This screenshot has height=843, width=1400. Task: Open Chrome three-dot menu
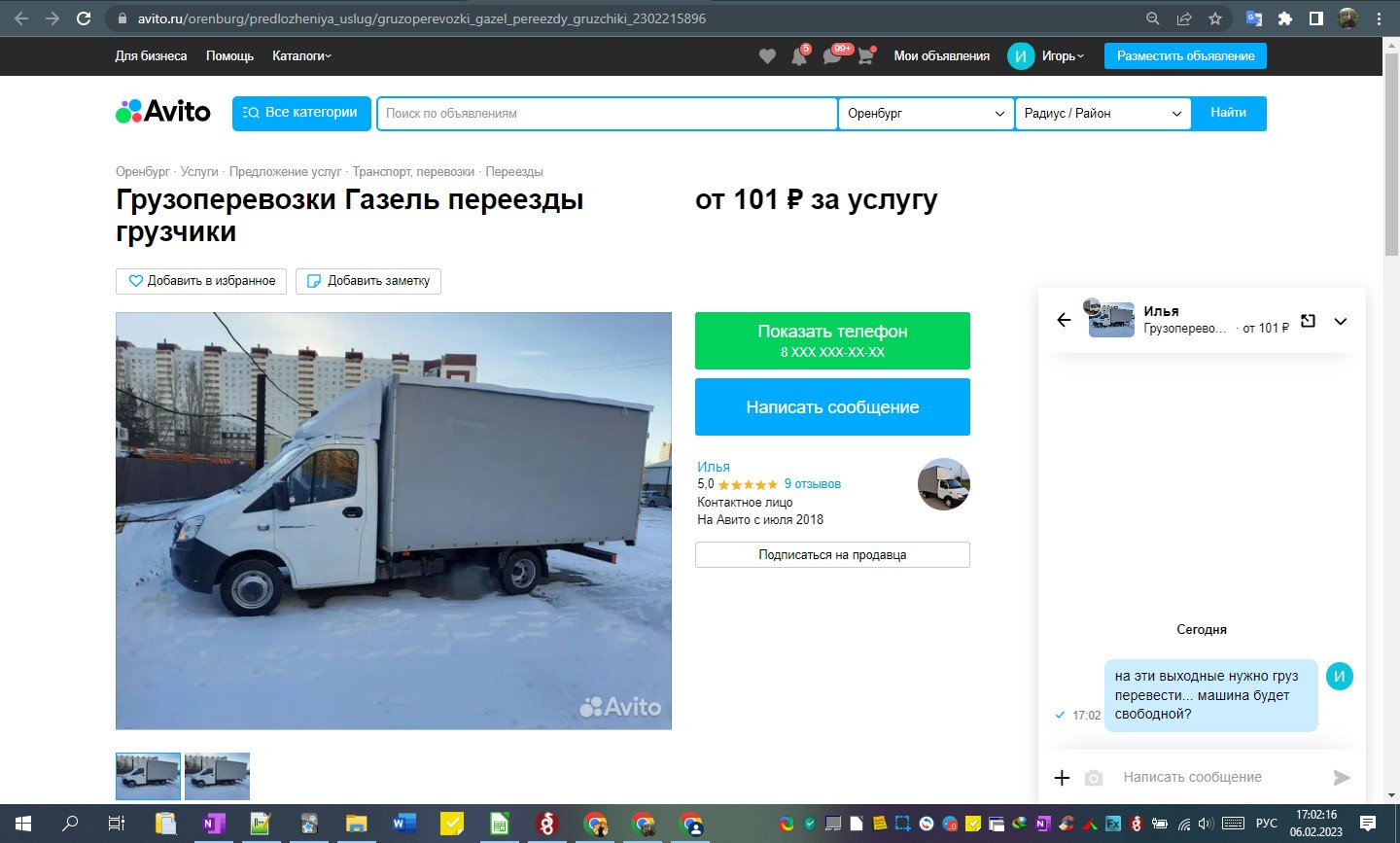tap(1379, 18)
